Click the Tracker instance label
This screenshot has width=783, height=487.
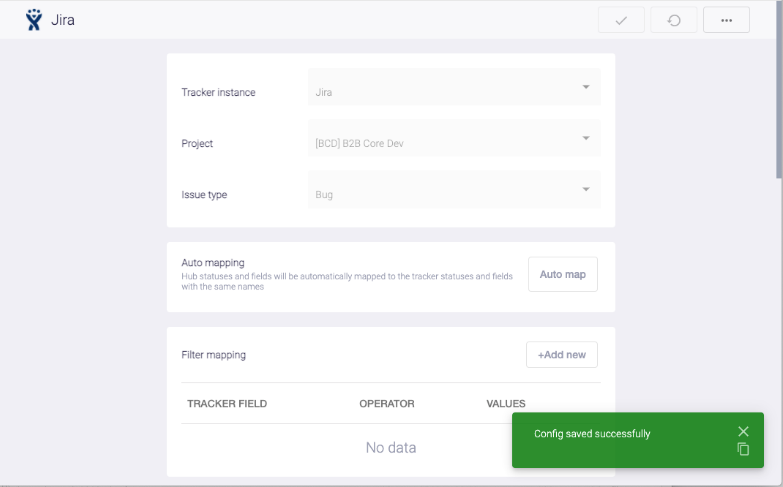coord(218,92)
